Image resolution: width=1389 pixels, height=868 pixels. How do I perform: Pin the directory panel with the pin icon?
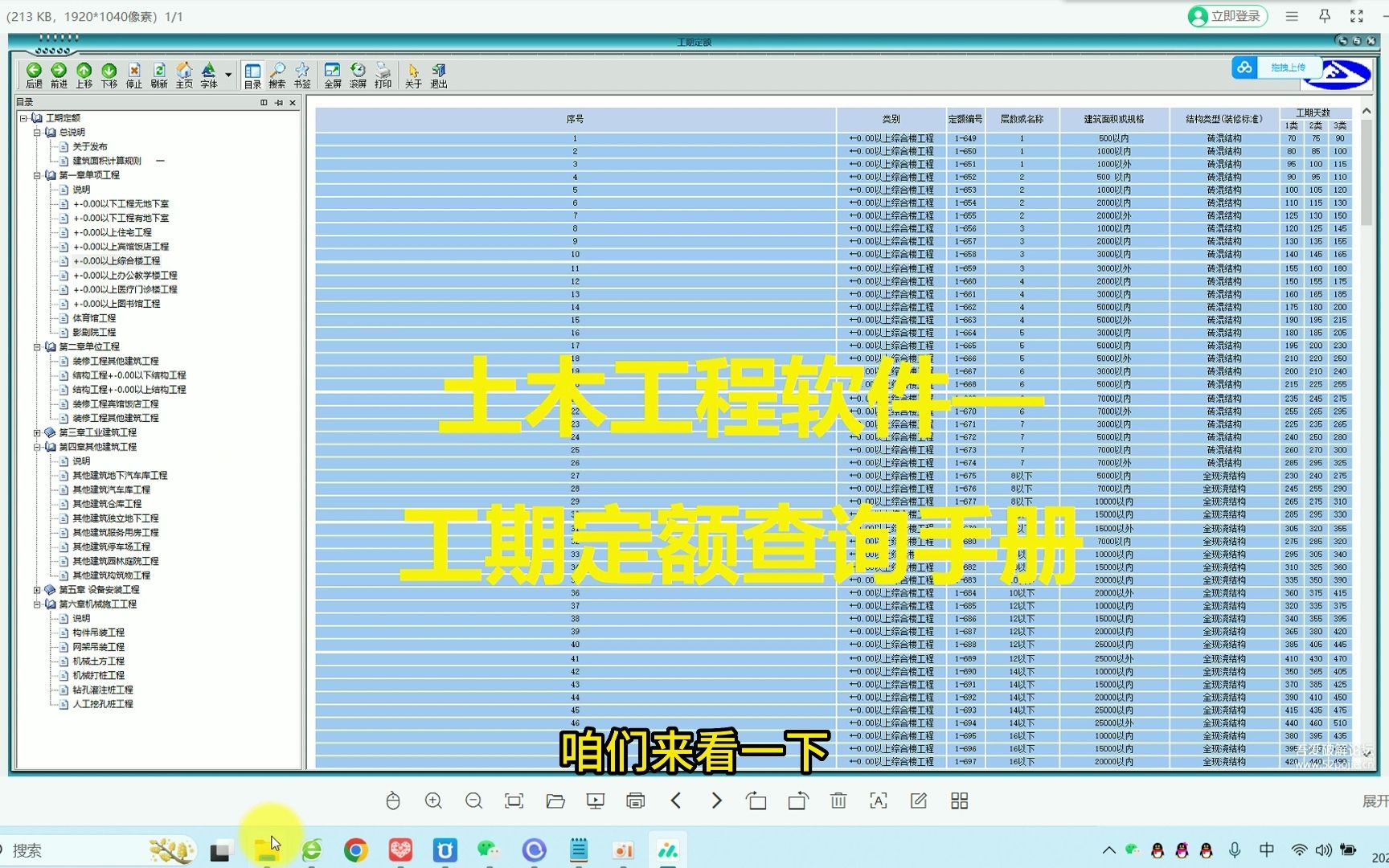tap(279, 103)
